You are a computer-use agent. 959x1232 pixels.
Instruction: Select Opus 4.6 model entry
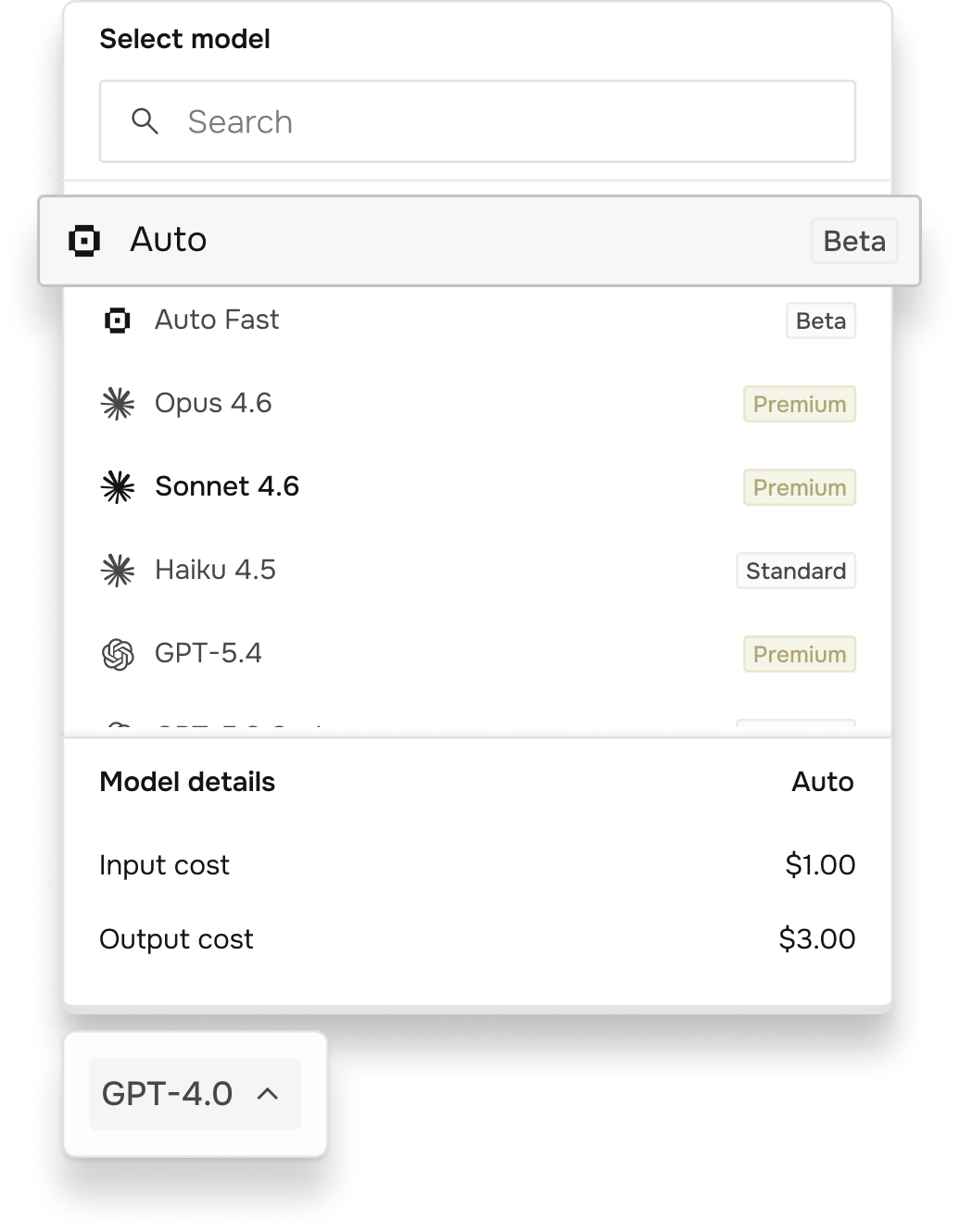tap(478, 404)
